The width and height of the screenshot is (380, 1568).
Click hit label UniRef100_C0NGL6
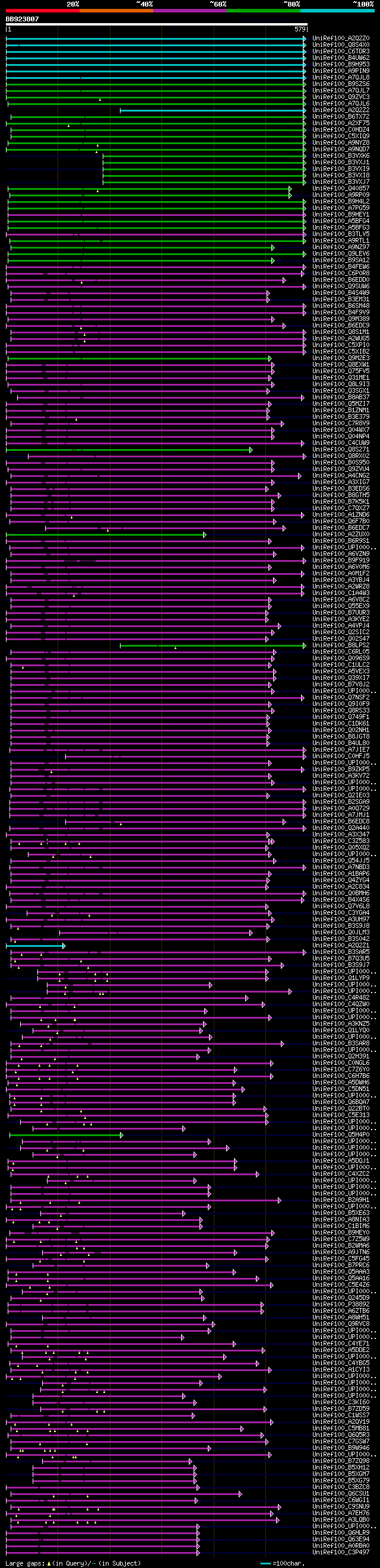click(x=341, y=1063)
